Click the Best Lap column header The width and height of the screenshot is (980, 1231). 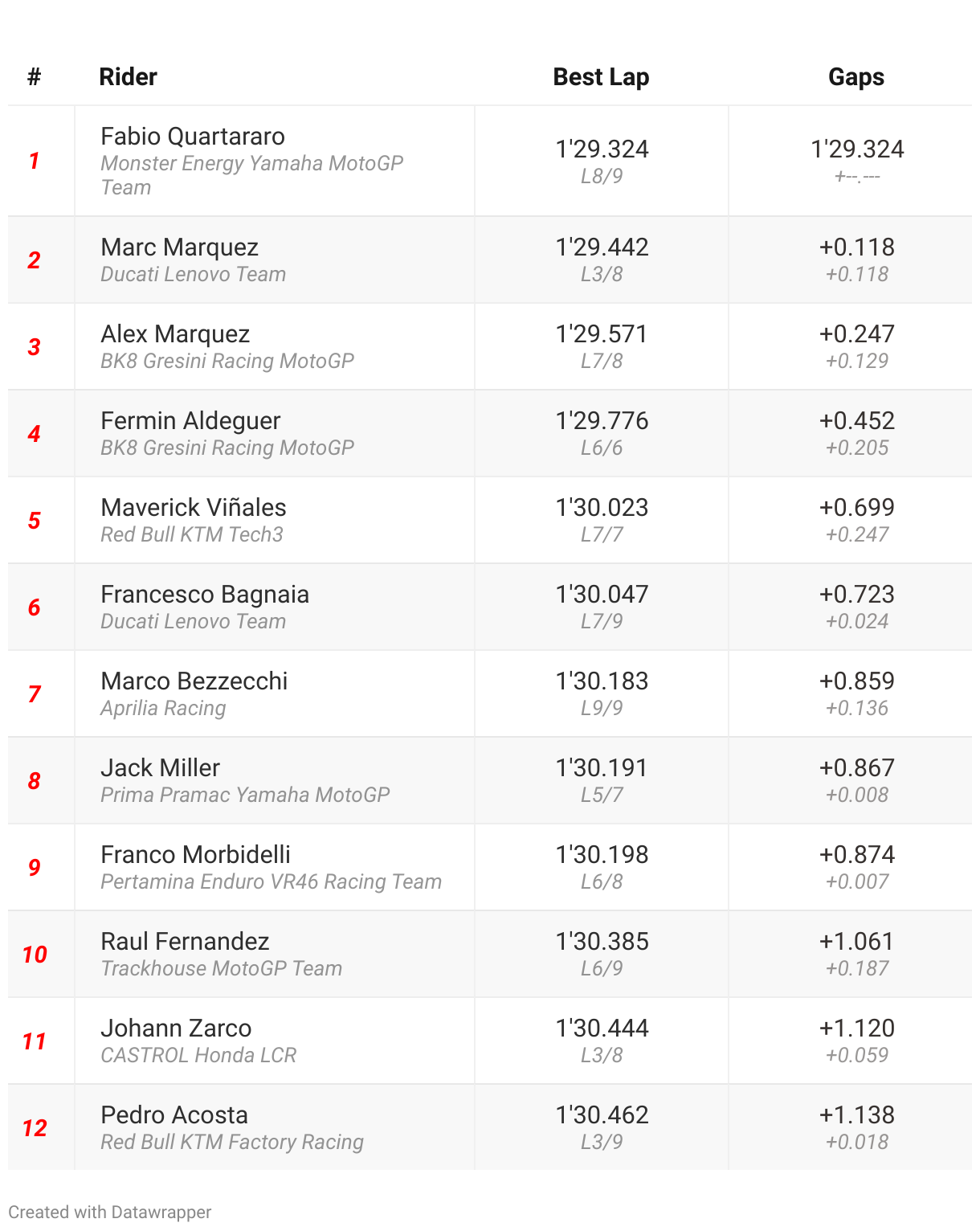601,77
